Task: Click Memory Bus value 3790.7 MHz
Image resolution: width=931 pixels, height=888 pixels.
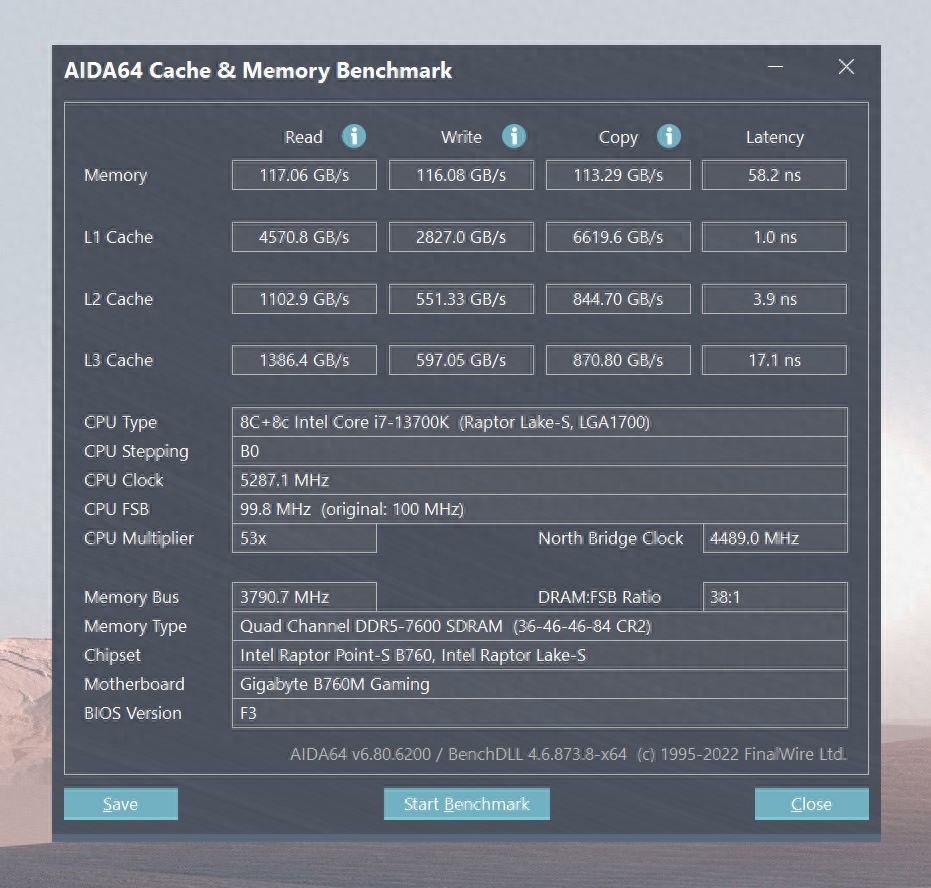Action: (x=304, y=597)
